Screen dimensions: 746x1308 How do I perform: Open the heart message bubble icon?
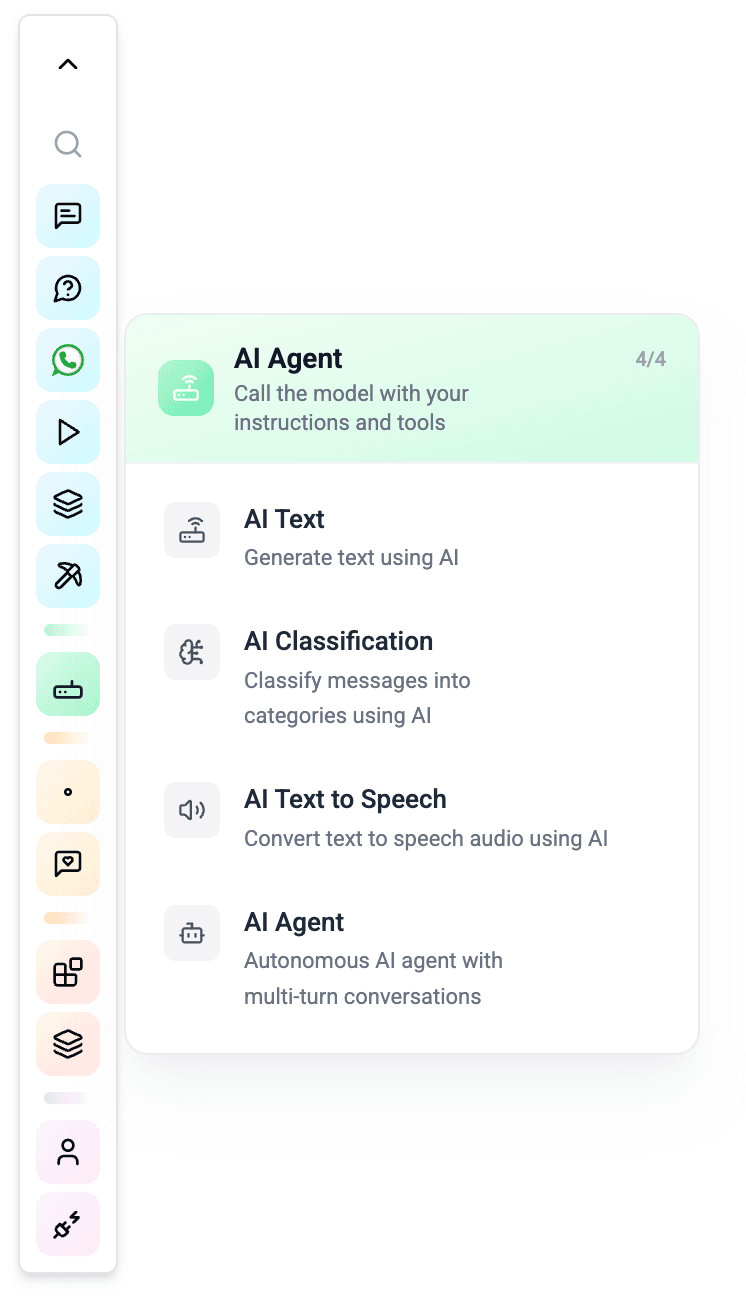click(x=68, y=864)
